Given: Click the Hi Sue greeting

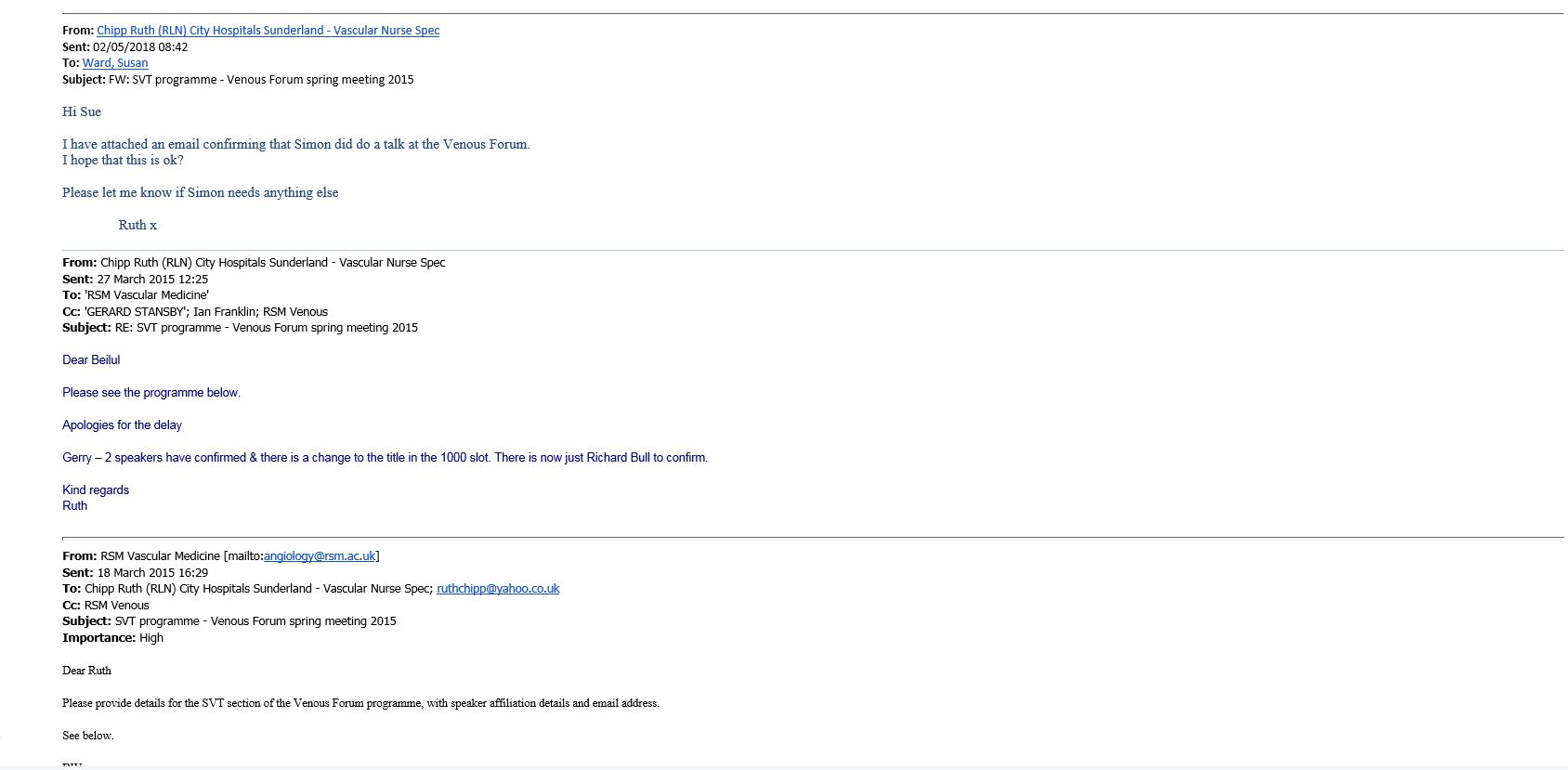Looking at the screenshot, I should 82,112.
